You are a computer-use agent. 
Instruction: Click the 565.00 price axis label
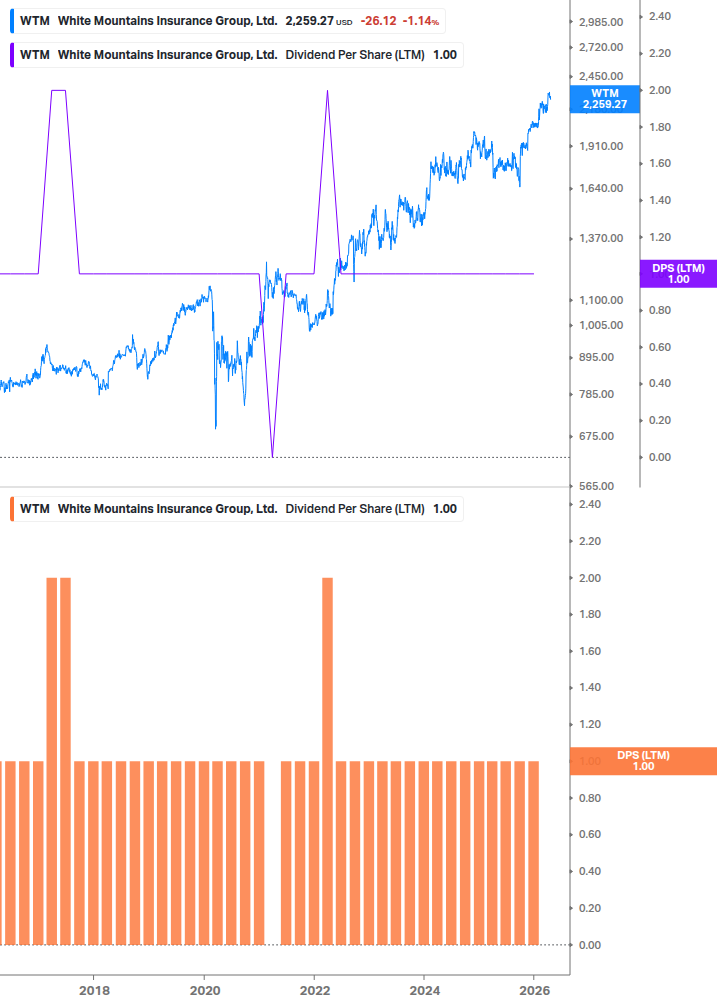click(597, 486)
